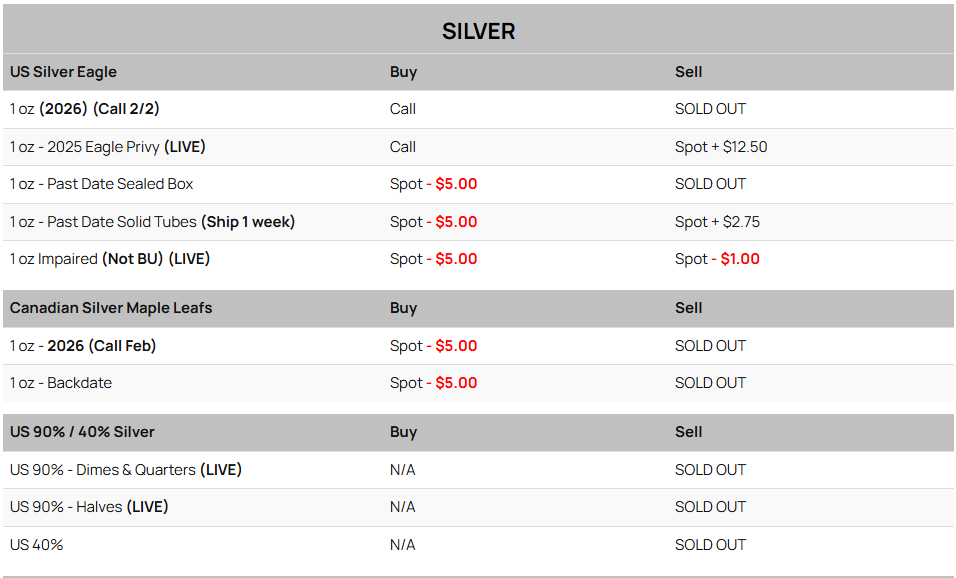This screenshot has width=956, height=578.
Task: Select the 1 oz Backdate Maple item
Action: point(61,383)
